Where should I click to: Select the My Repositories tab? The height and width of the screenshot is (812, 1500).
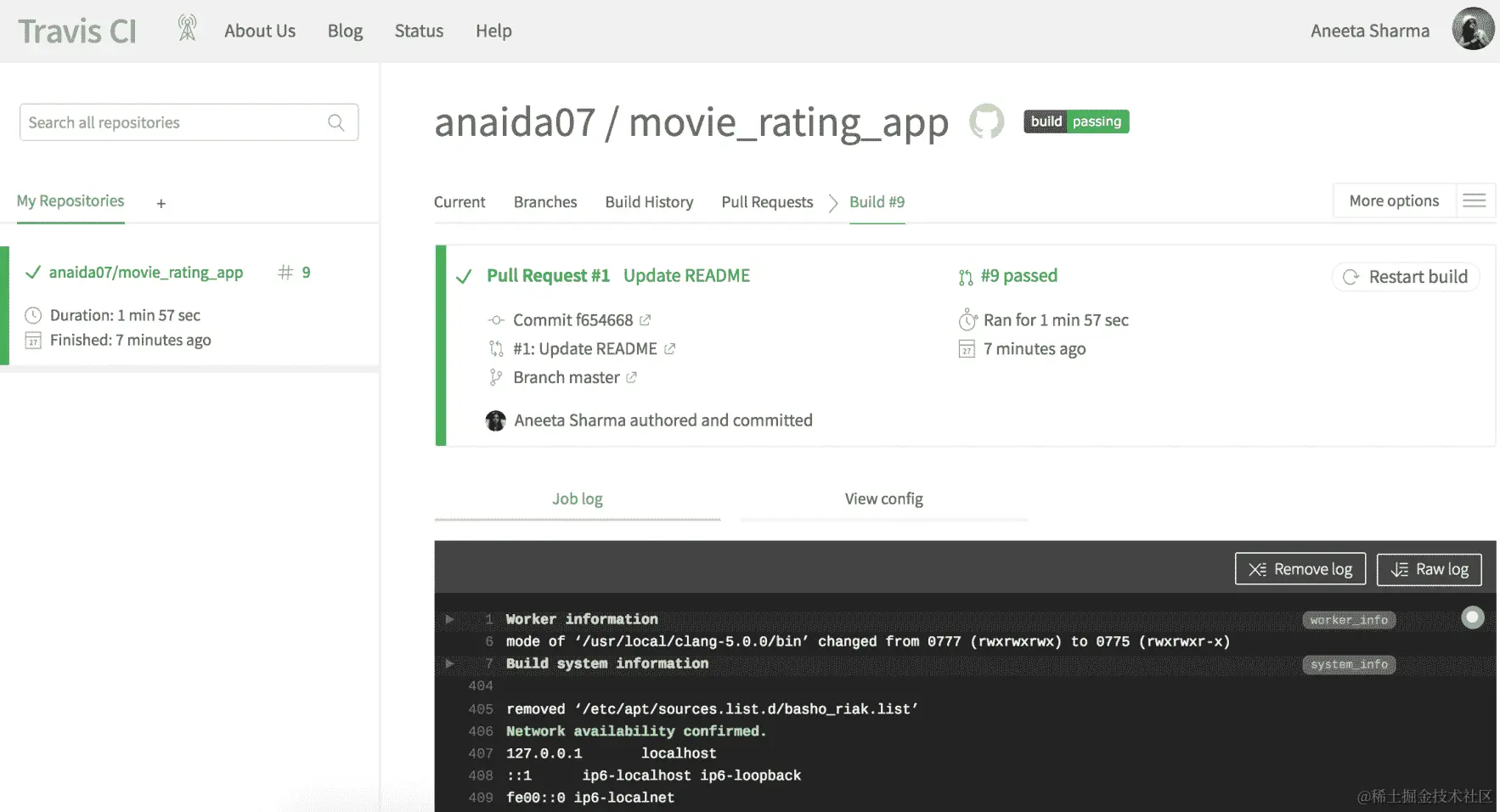[70, 201]
